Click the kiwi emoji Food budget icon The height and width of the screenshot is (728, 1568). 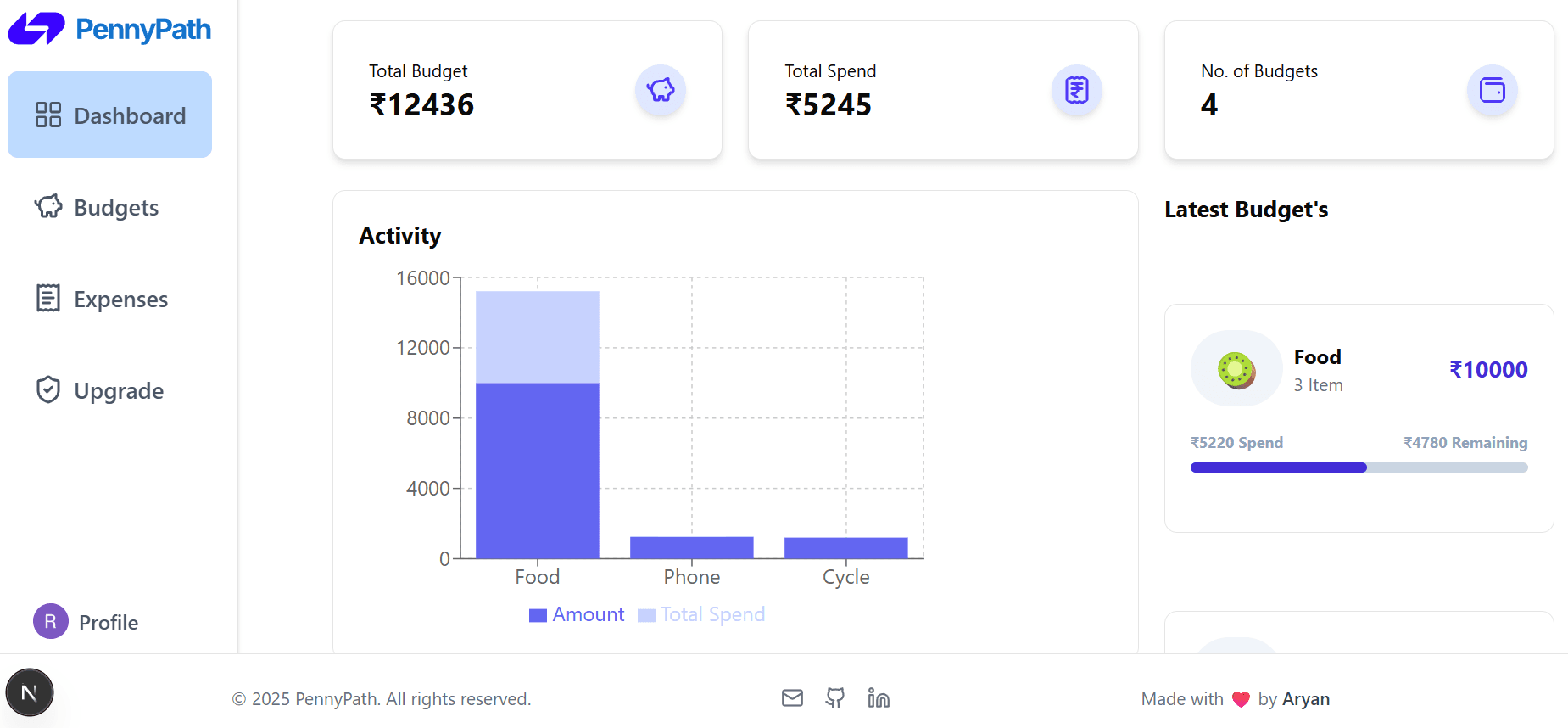pos(1236,369)
